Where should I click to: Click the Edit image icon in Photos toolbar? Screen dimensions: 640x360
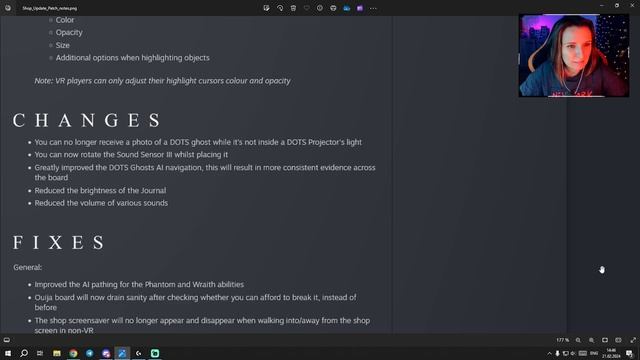coord(267,8)
